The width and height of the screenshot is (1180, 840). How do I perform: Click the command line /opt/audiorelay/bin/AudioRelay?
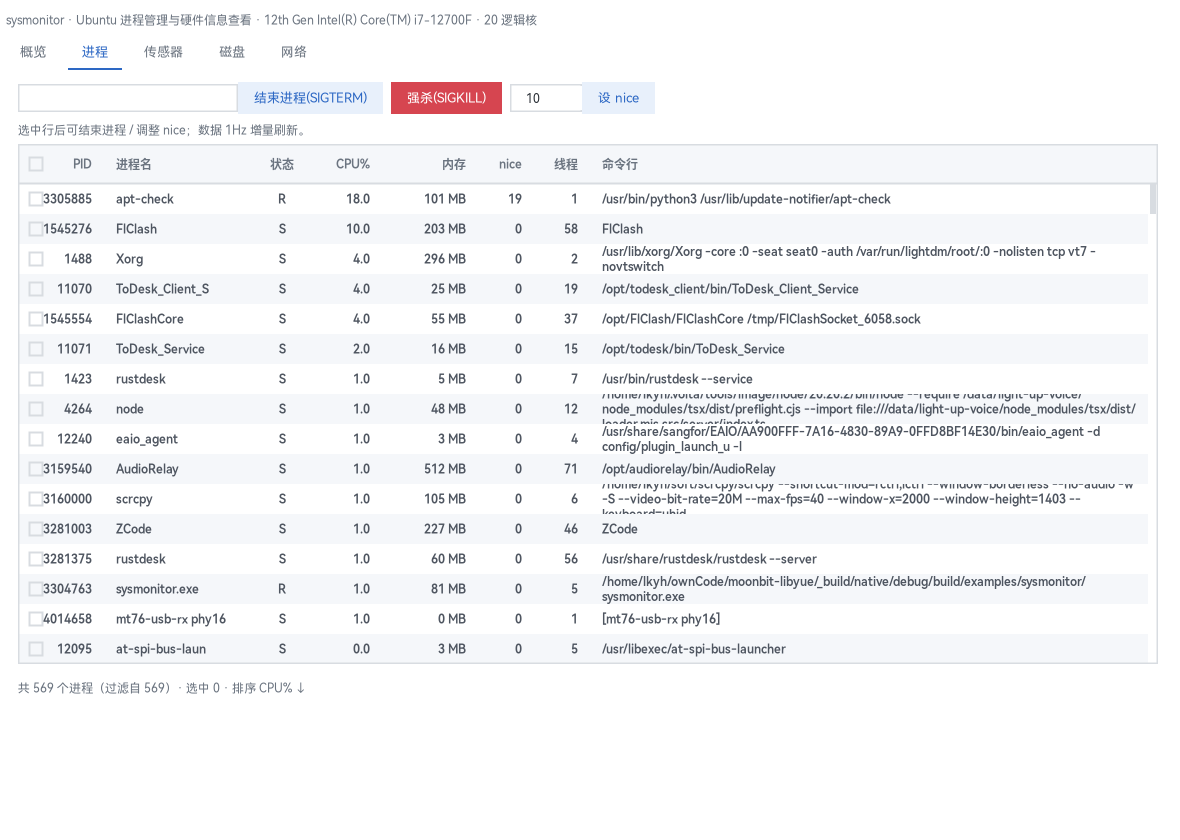coord(689,469)
